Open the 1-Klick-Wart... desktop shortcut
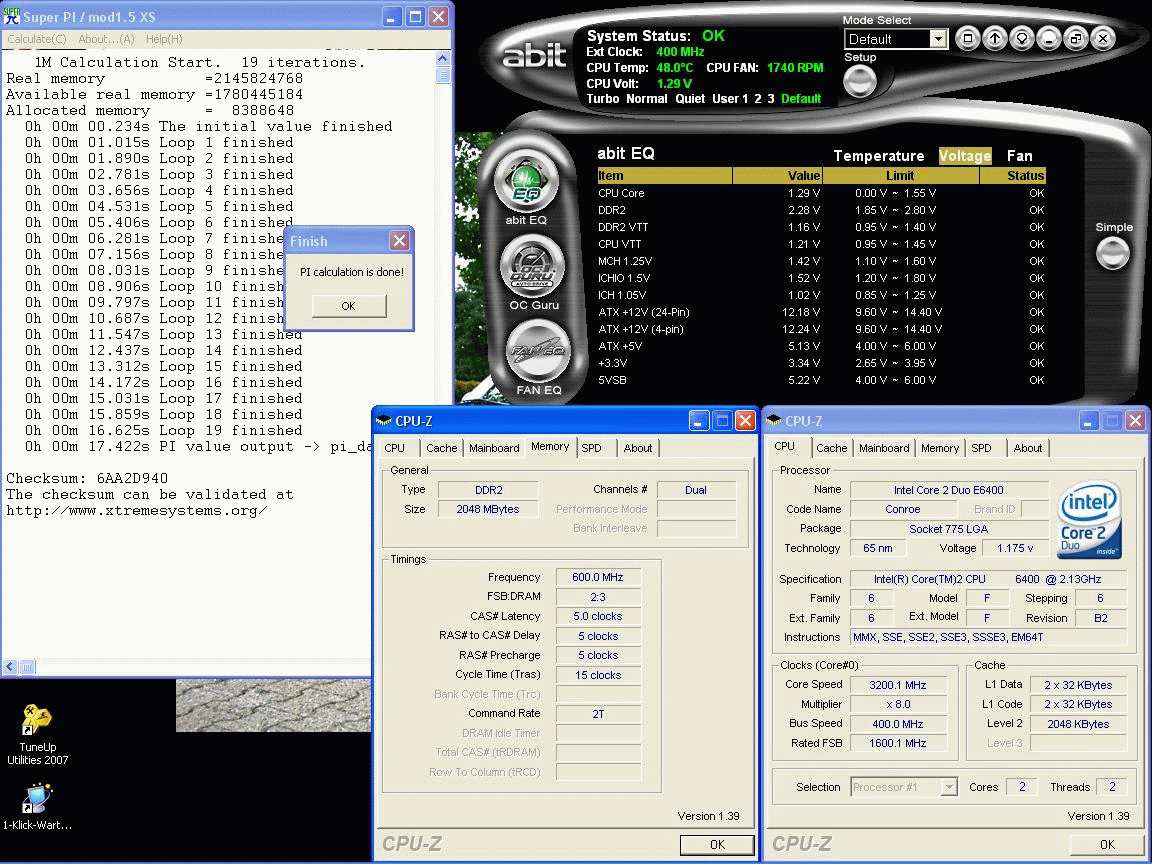This screenshot has width=1152, height=864. (x=37, y=807)
